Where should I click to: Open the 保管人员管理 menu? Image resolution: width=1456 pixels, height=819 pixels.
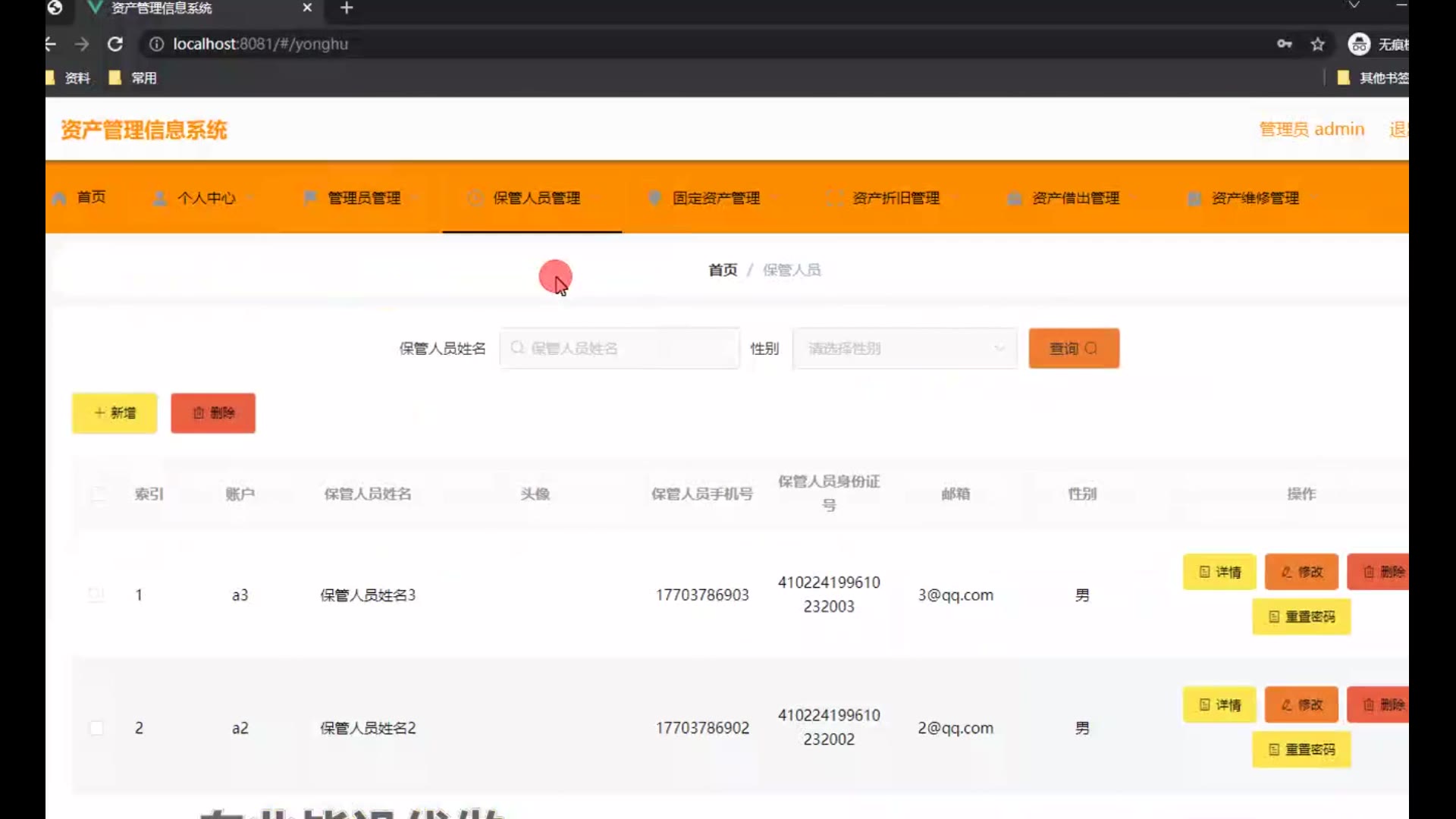tap(532, 198)
